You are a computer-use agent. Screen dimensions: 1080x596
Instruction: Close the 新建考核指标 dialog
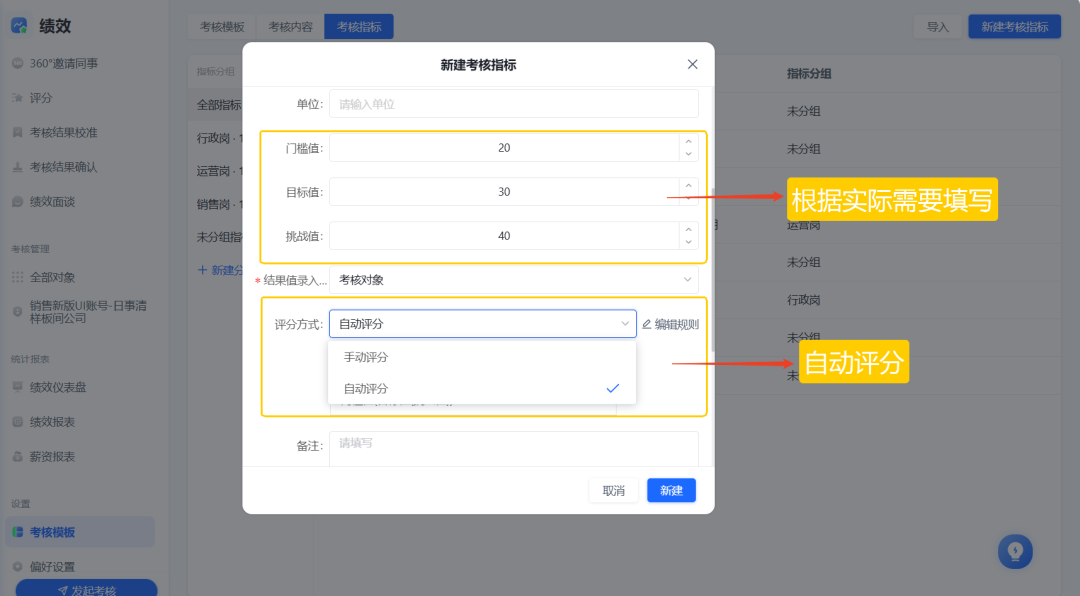pos(692,64)
